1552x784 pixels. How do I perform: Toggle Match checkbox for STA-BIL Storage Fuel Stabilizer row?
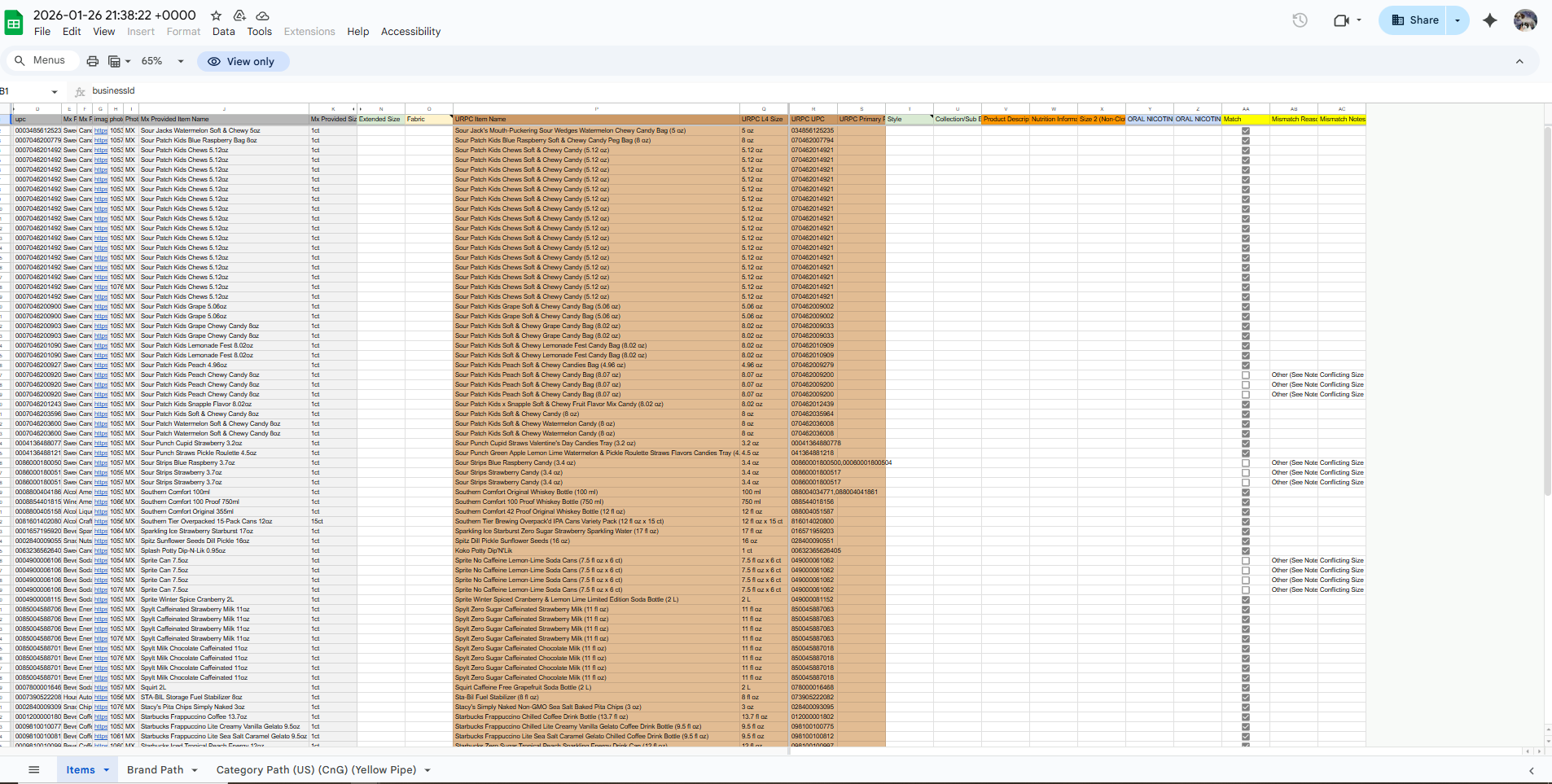point(1246,697)
